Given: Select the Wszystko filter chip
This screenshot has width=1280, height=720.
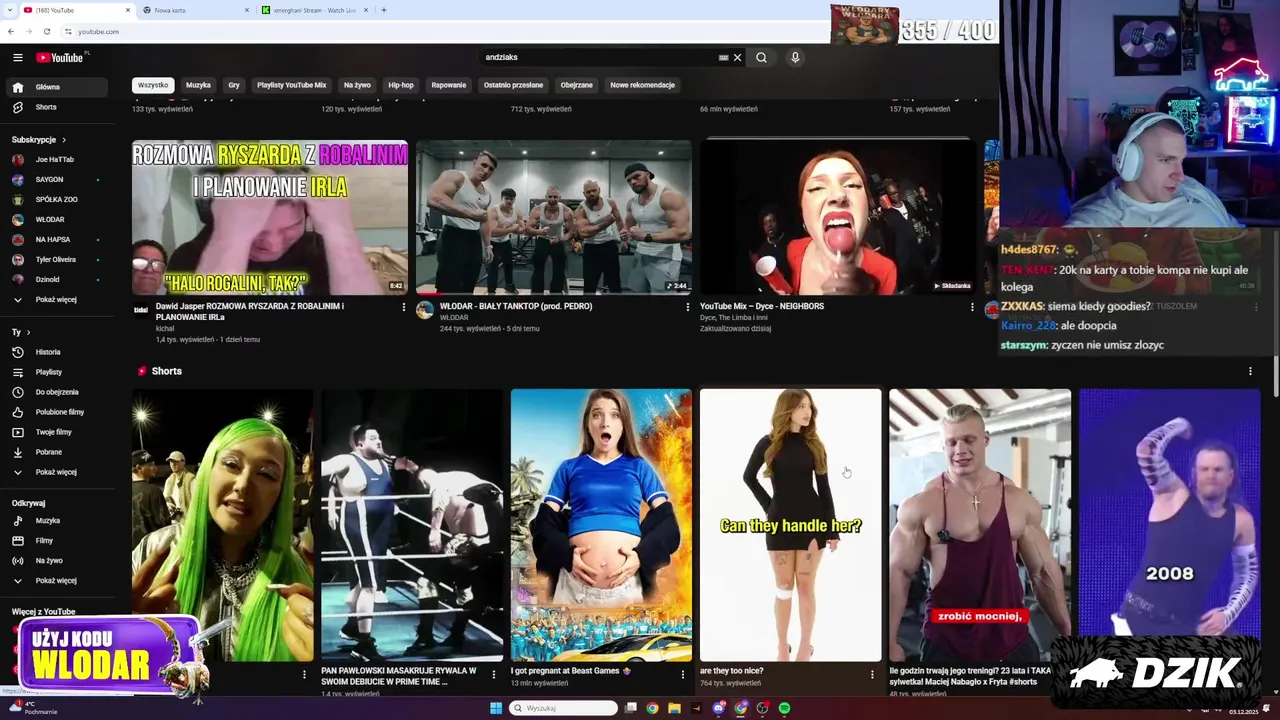Looking at the screenshot, I should click(x=153, y=85).
